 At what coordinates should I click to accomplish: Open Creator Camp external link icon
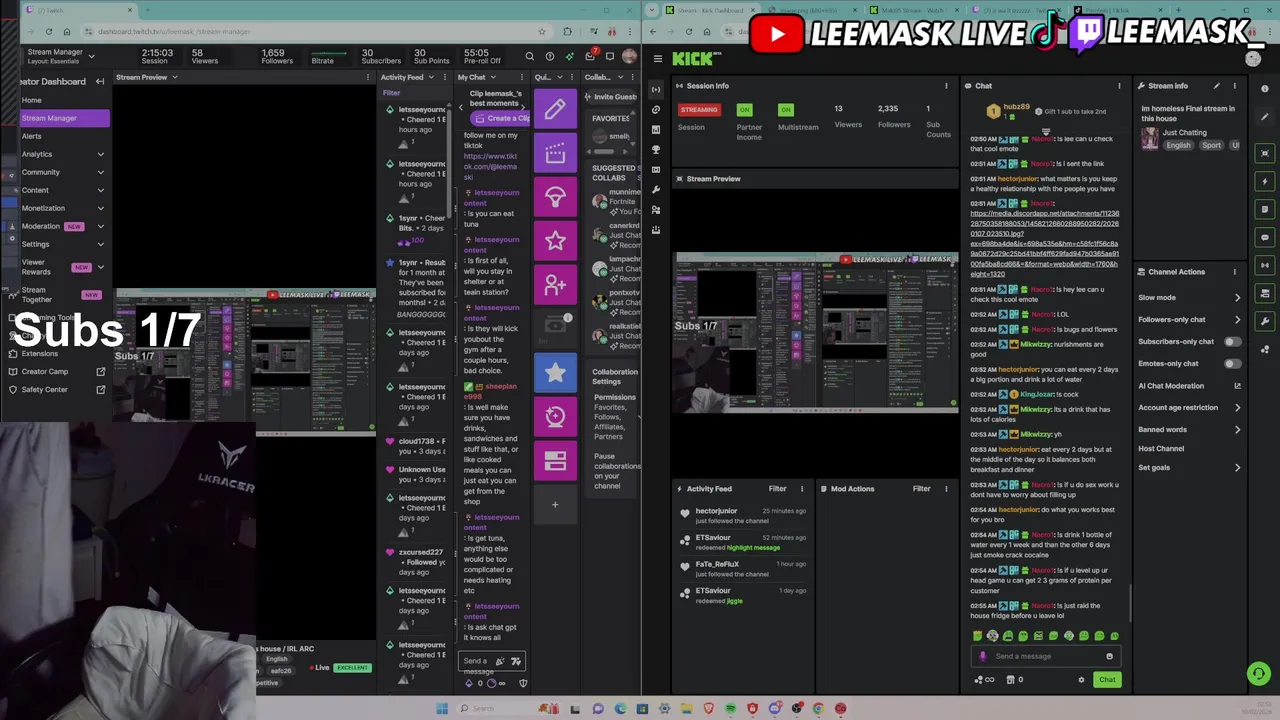(x=100, y=372)
